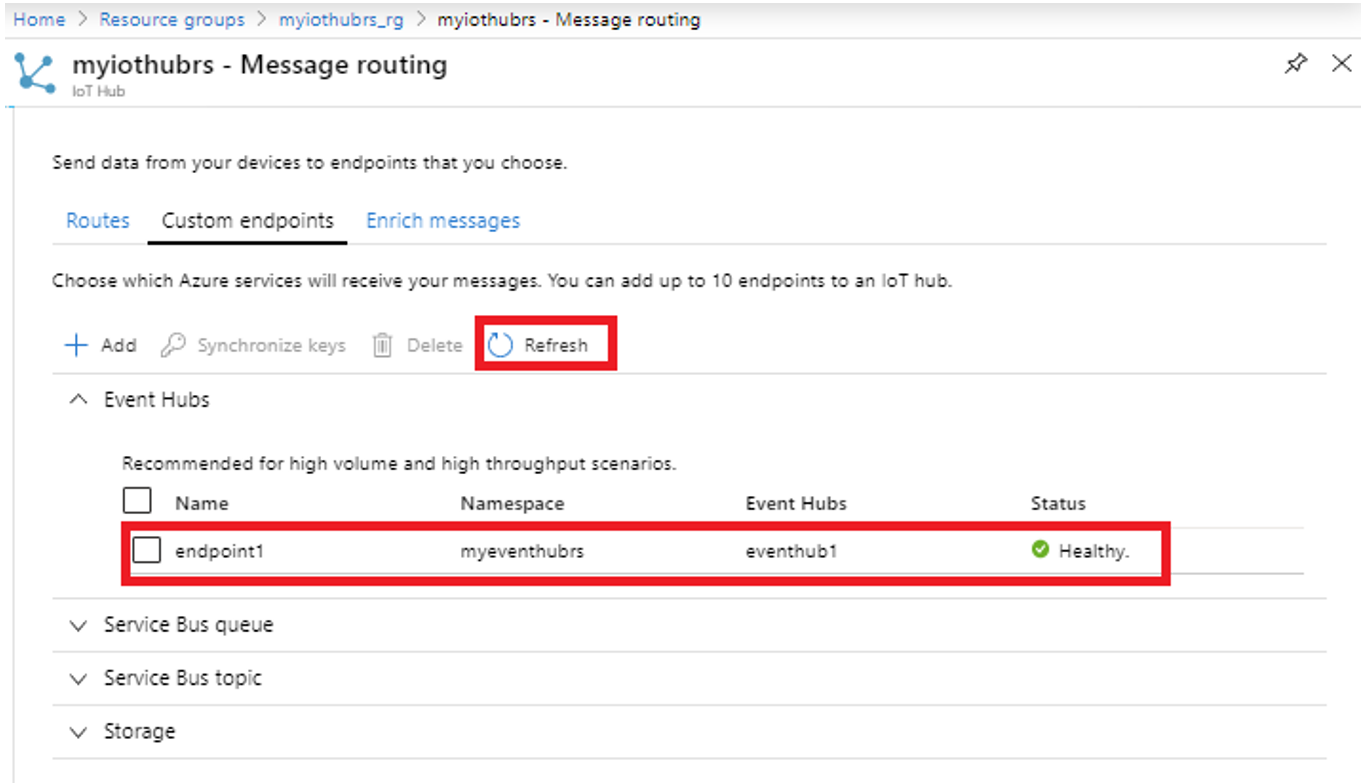This screenshot has height=783, width=1361.
Task: Click the Refresh circular arrow icon
Action: [x=500, y=345]
